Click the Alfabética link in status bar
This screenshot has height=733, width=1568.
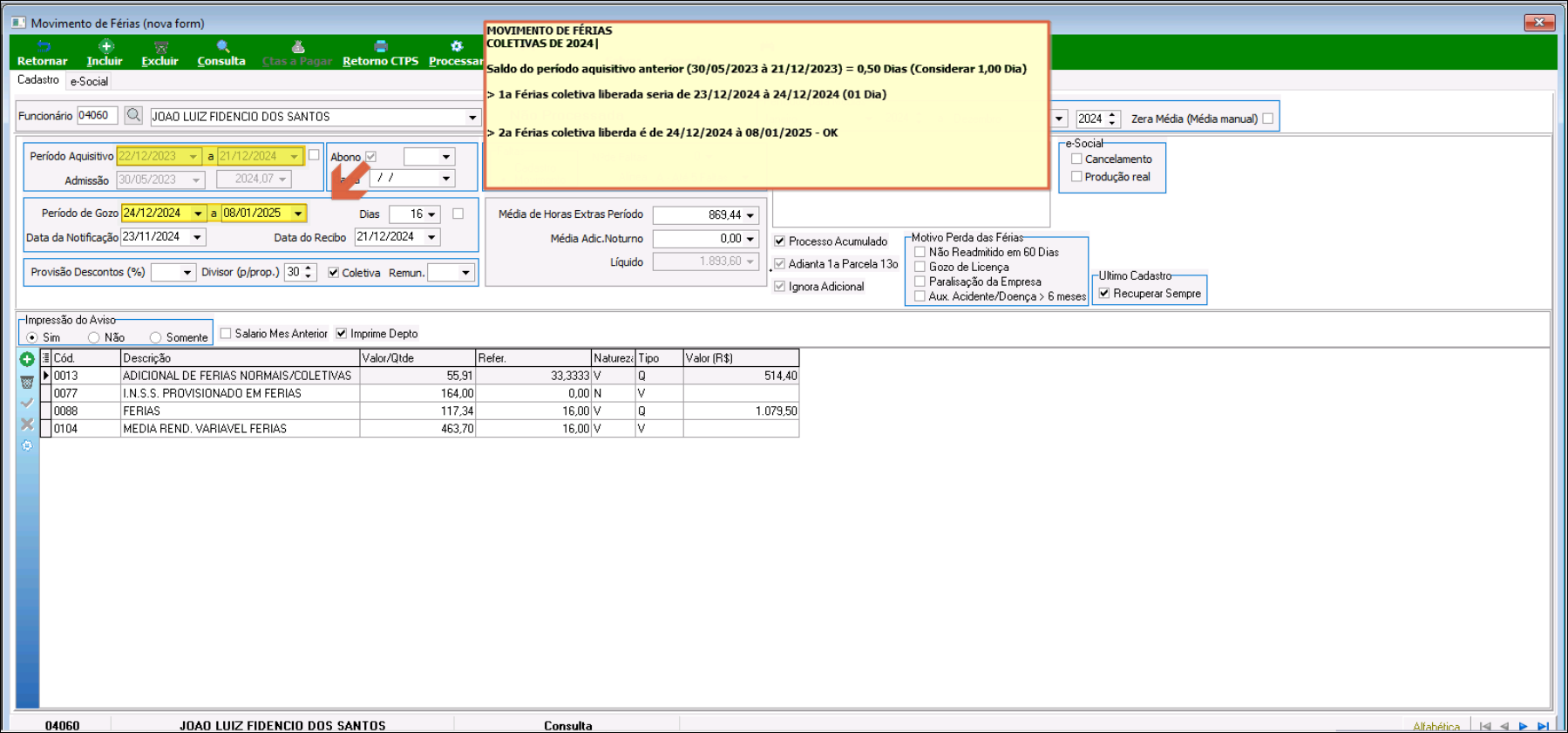1436,727
